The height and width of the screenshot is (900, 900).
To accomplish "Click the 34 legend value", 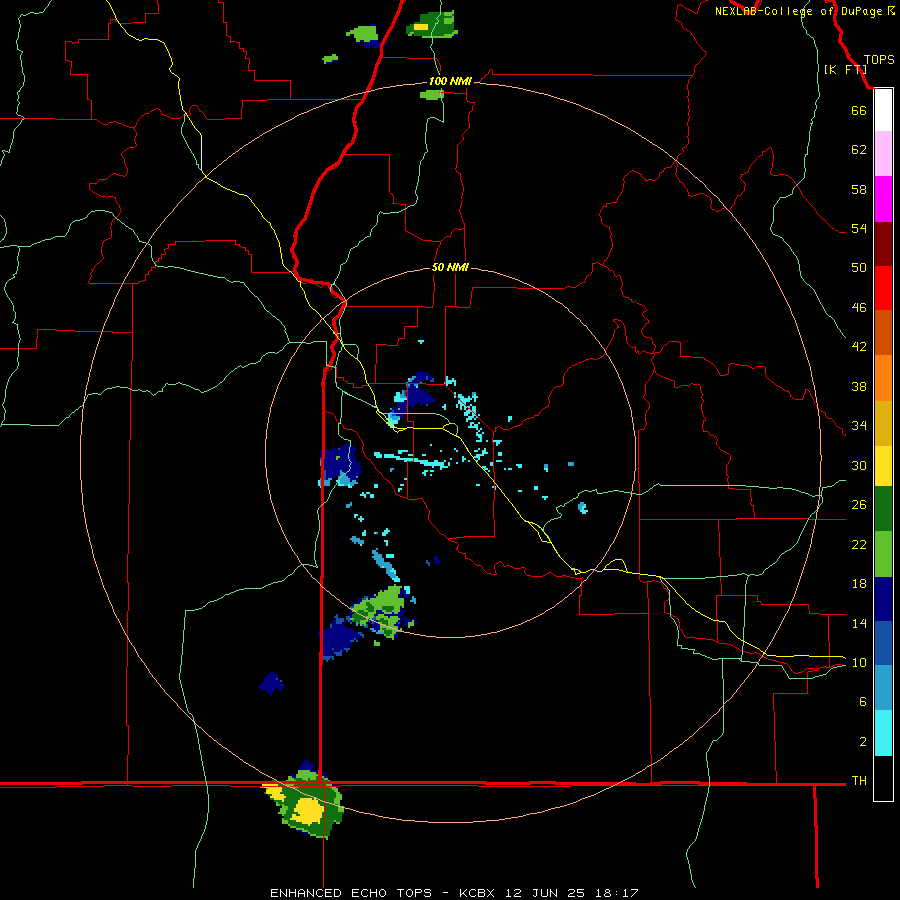I will coord(859,425).
